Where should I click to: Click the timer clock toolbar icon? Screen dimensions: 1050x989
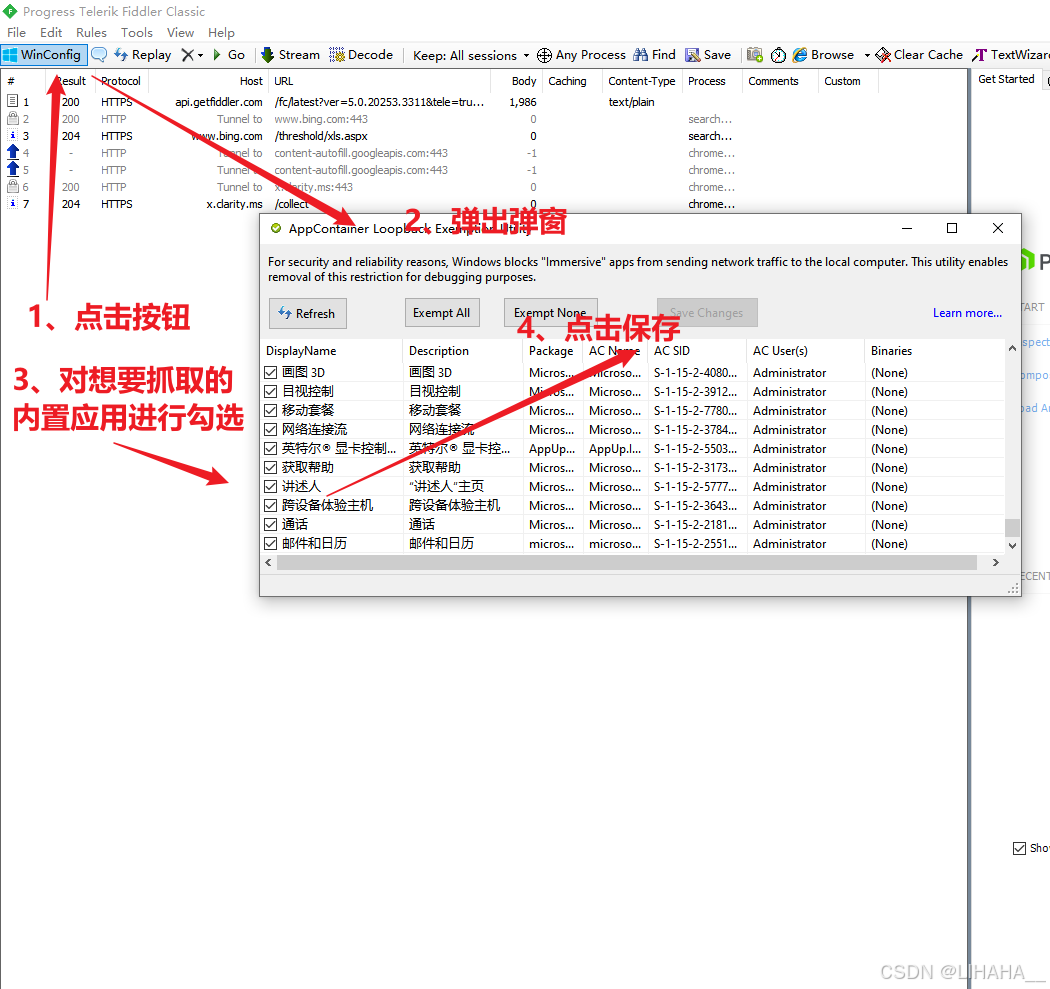[x=778, y=55]
